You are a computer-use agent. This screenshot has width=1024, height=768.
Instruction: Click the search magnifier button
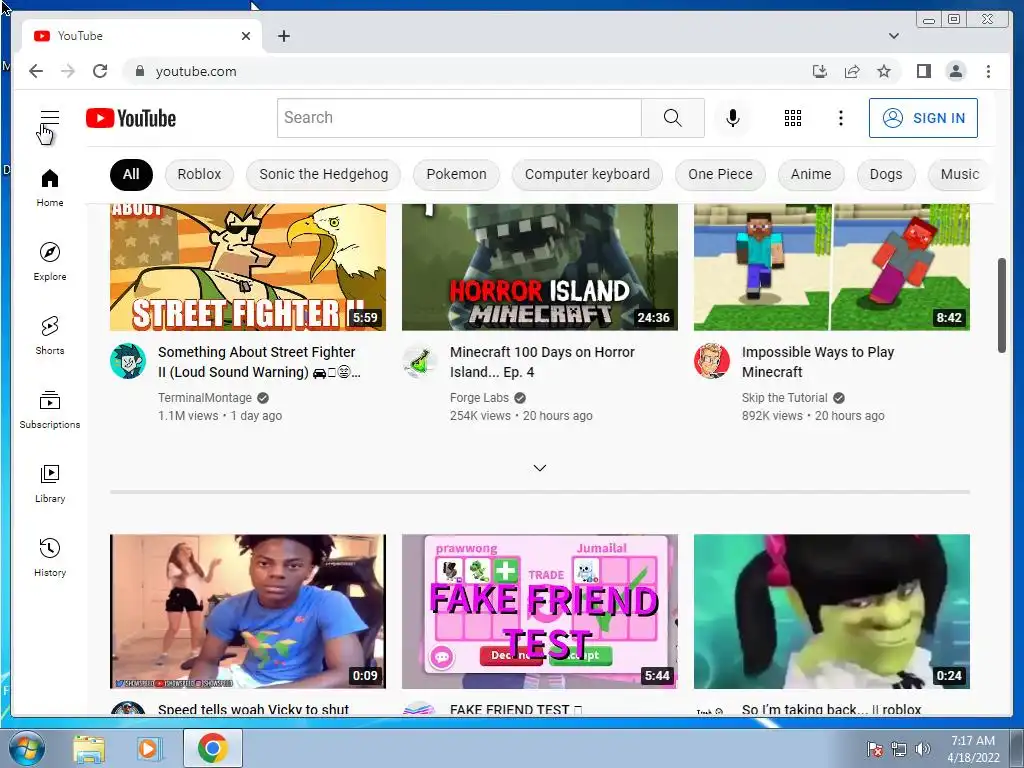pyautogui.click(x=673, y=118)
